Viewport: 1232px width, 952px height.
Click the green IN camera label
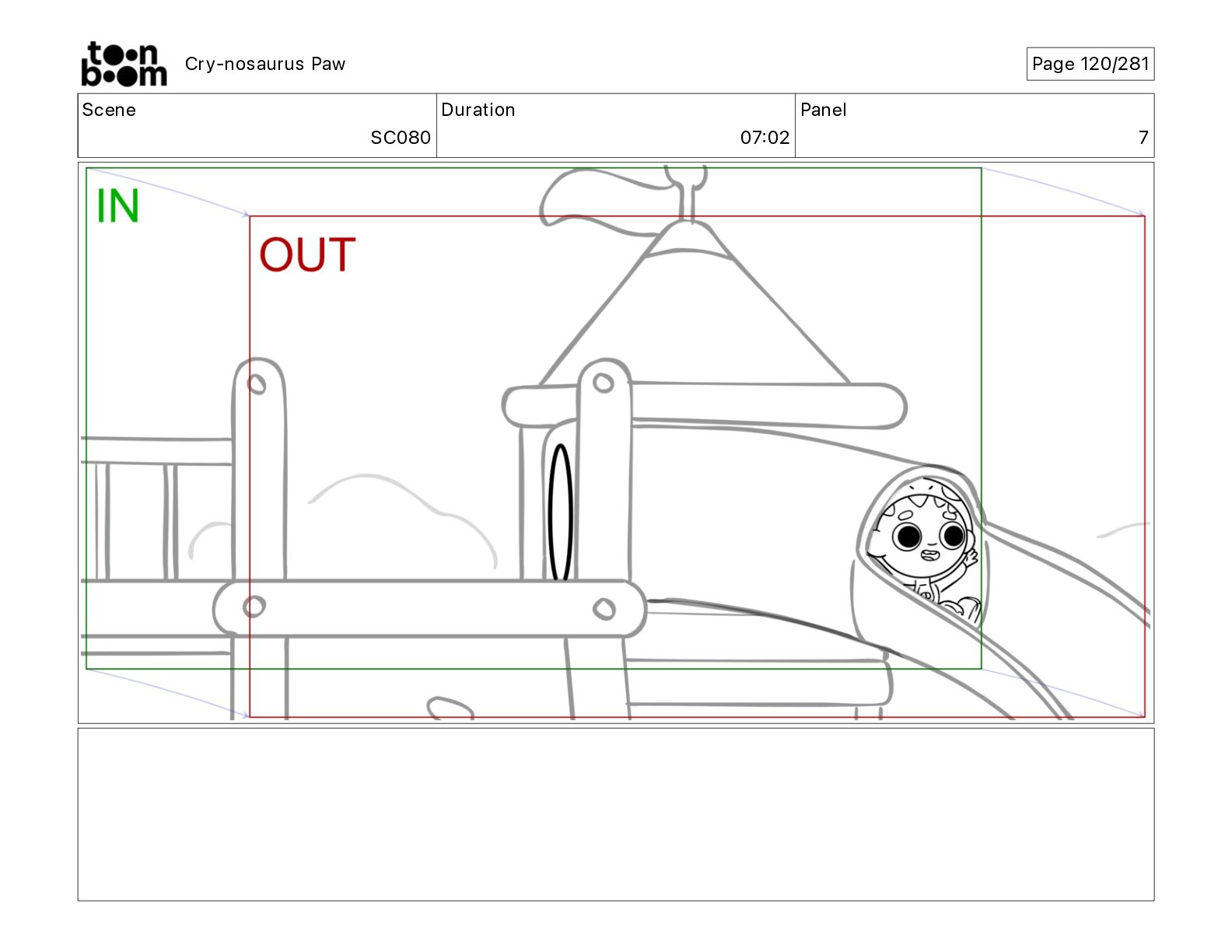point(117,206)
